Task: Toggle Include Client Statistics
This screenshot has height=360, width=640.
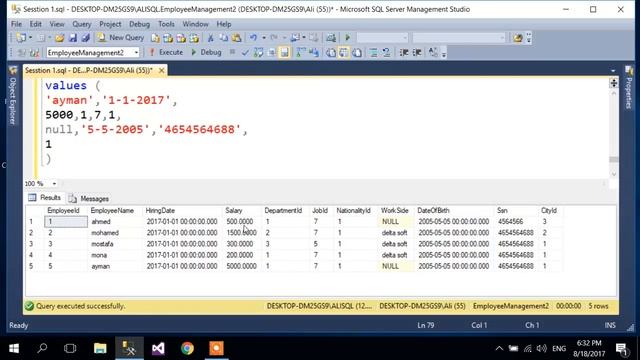Action: 314,53
